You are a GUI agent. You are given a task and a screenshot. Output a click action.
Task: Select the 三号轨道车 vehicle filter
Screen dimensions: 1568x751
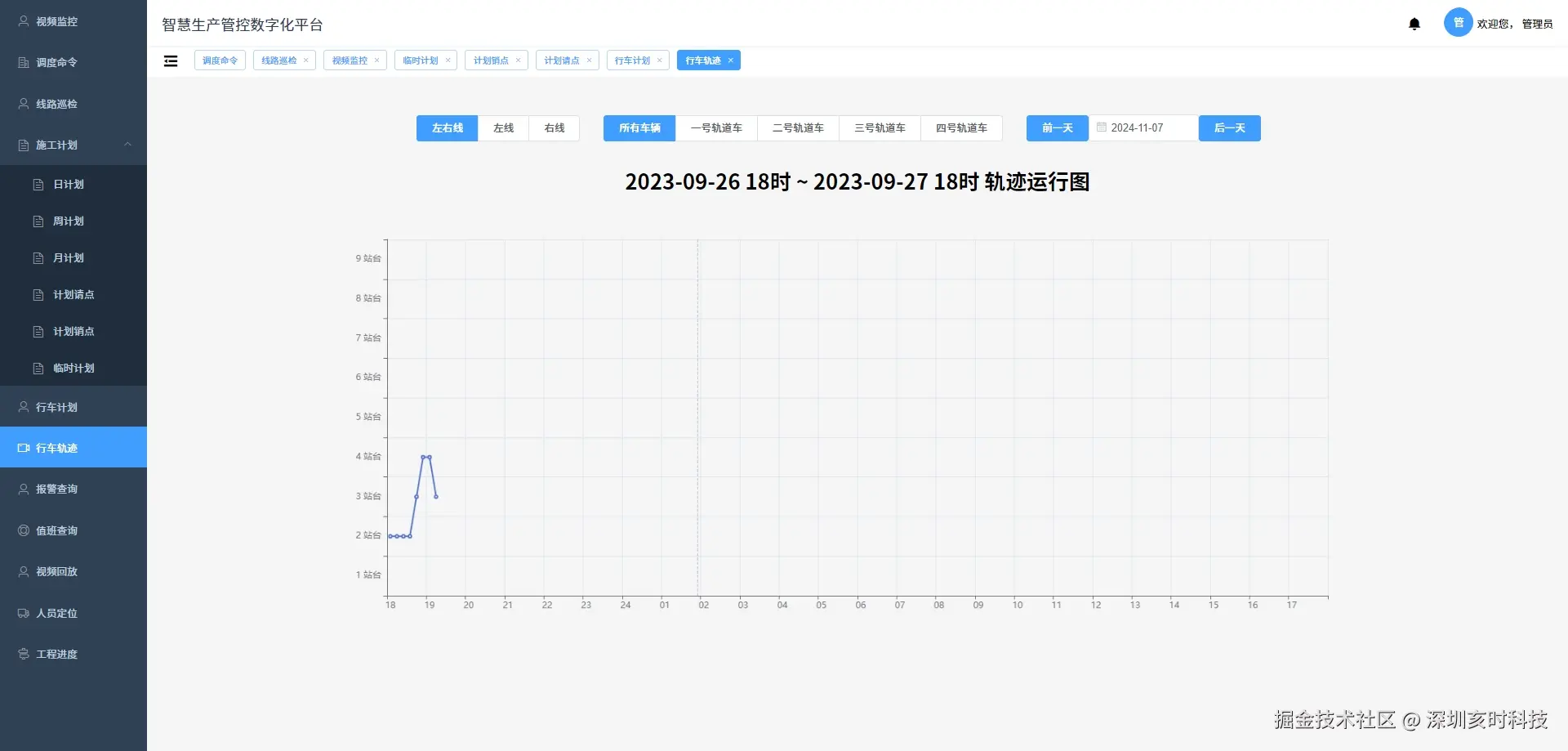coord(880,128)
